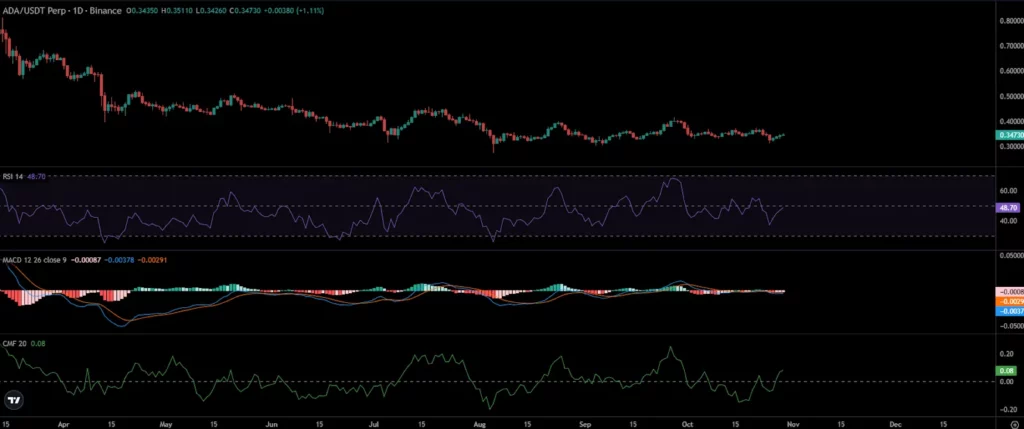Click the 40.00 RSI scale label

[x=1008, y=221]
